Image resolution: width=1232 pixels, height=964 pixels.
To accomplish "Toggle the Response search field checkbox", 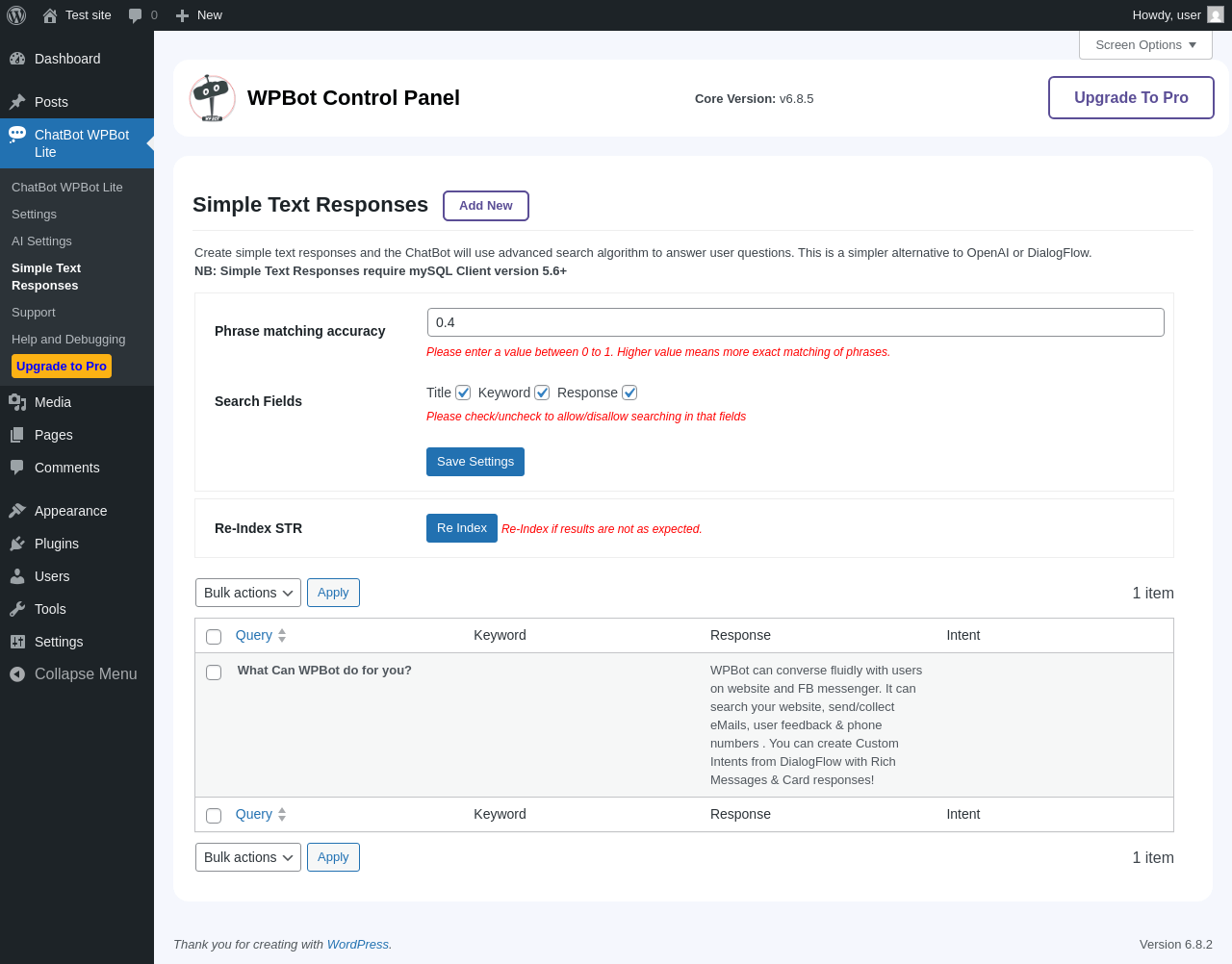I will pos(629,393).
